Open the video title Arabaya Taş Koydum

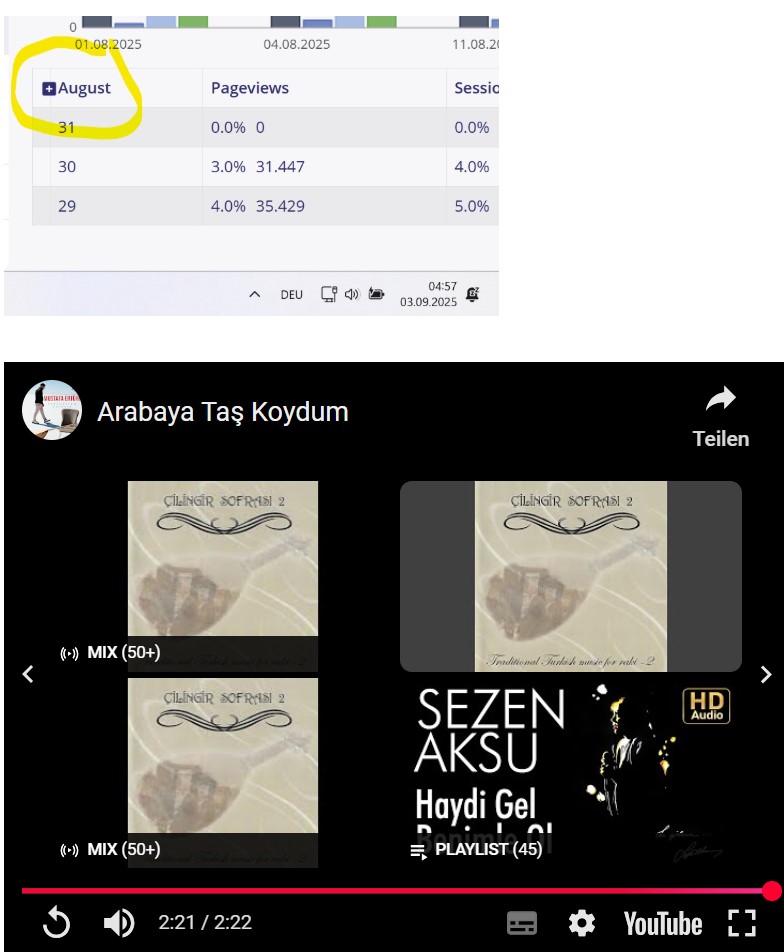coord(223,412)
